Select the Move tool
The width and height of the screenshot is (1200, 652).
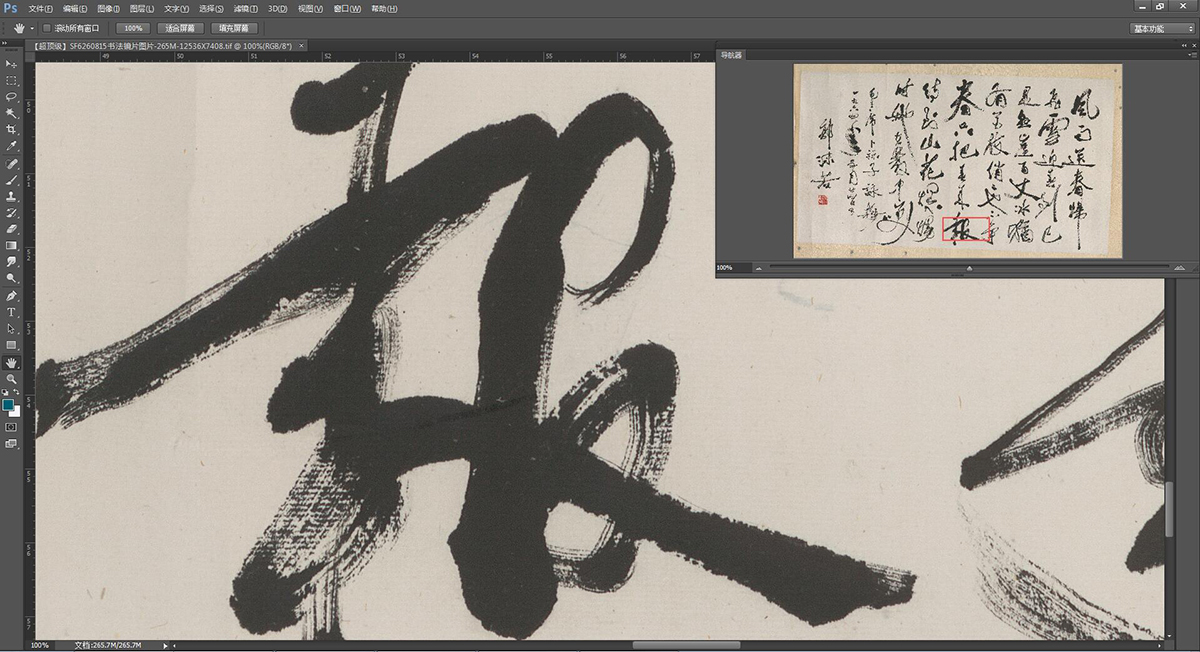(x=11, y=64)
